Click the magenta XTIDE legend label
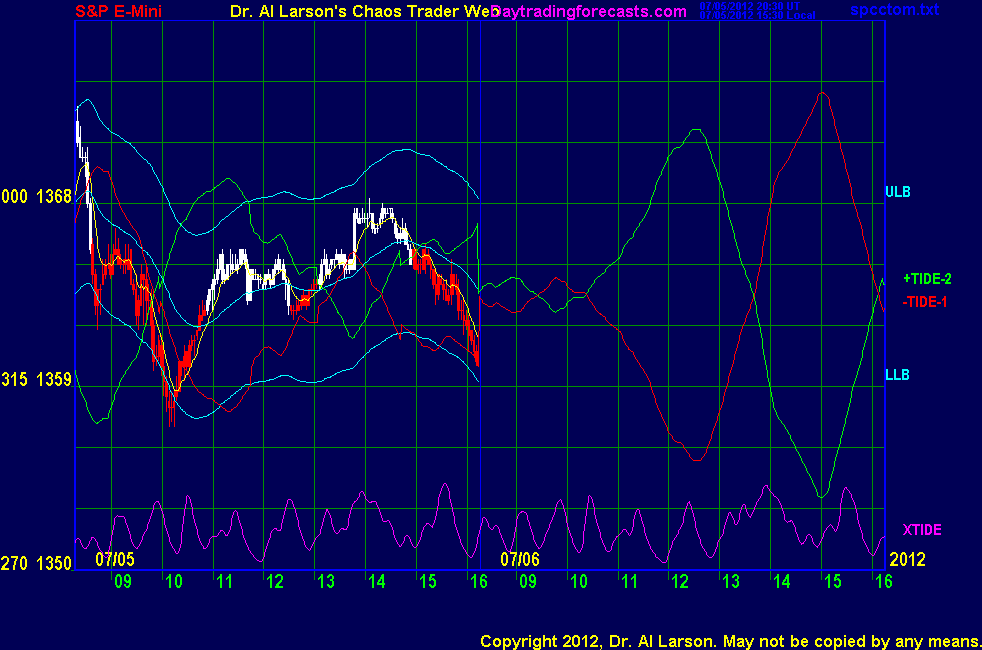This screenshot has width=982, height=650. tap(922, 529)
